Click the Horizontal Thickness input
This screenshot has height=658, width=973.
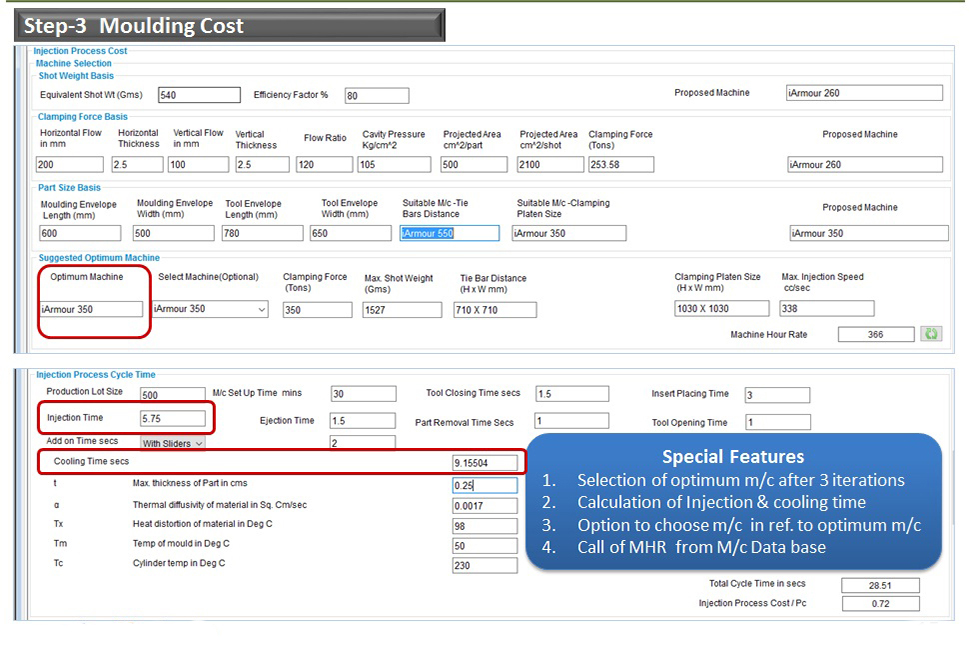click(137, 164)
